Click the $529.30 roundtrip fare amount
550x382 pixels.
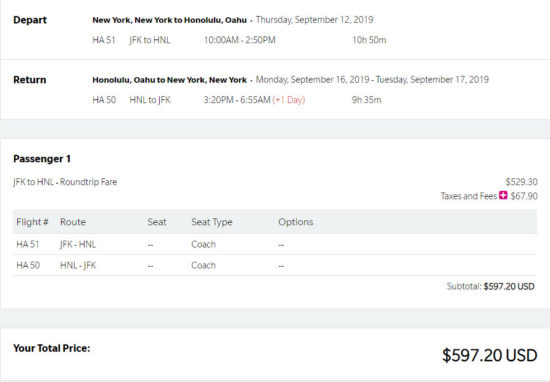tap(521, 182)
